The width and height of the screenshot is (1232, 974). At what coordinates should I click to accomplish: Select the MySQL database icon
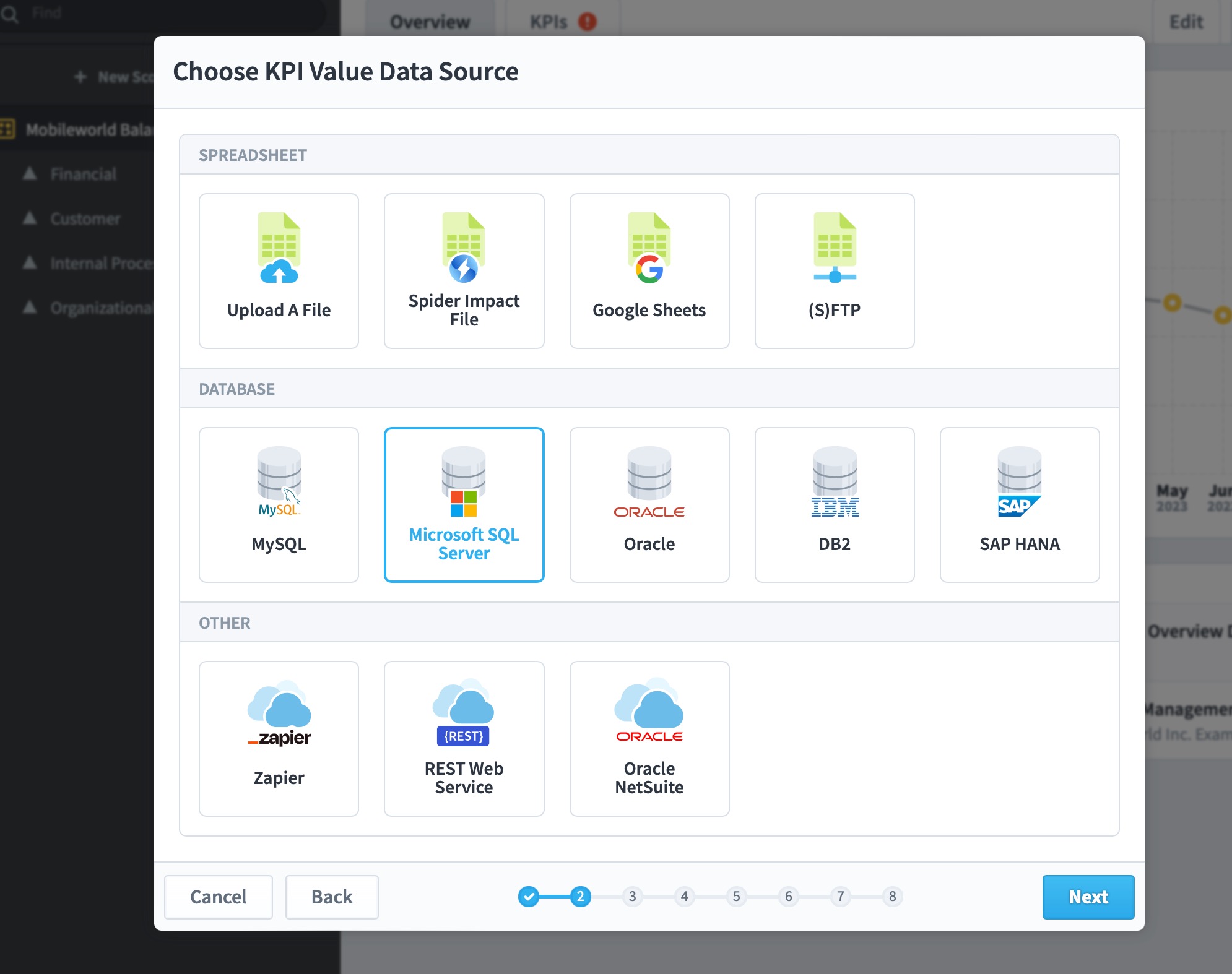coord(279,481)
